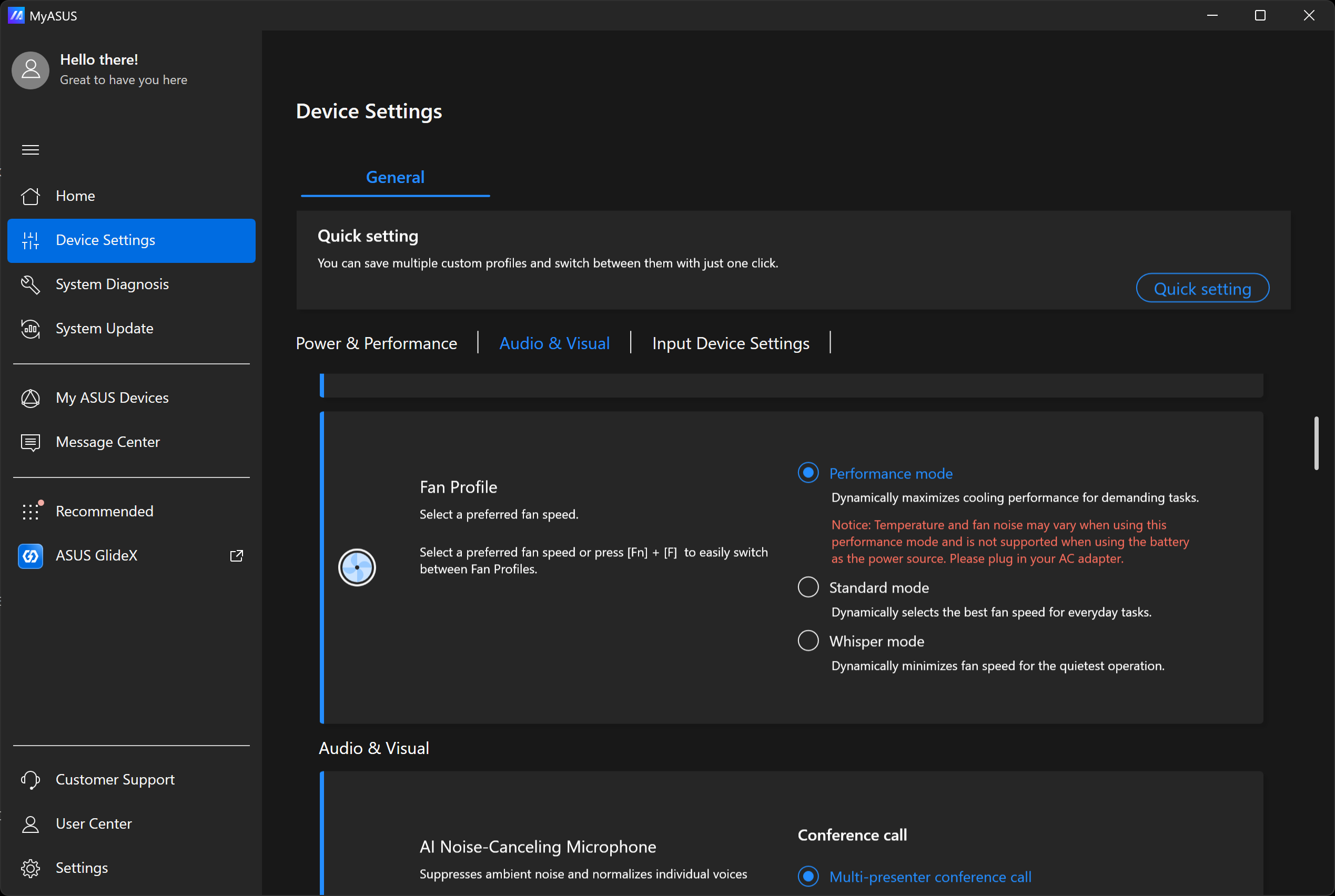The width and height of the screenshot is (1335, 896).
Task: Click the System Diagnosis wrench icon
Action: point(31,284)
